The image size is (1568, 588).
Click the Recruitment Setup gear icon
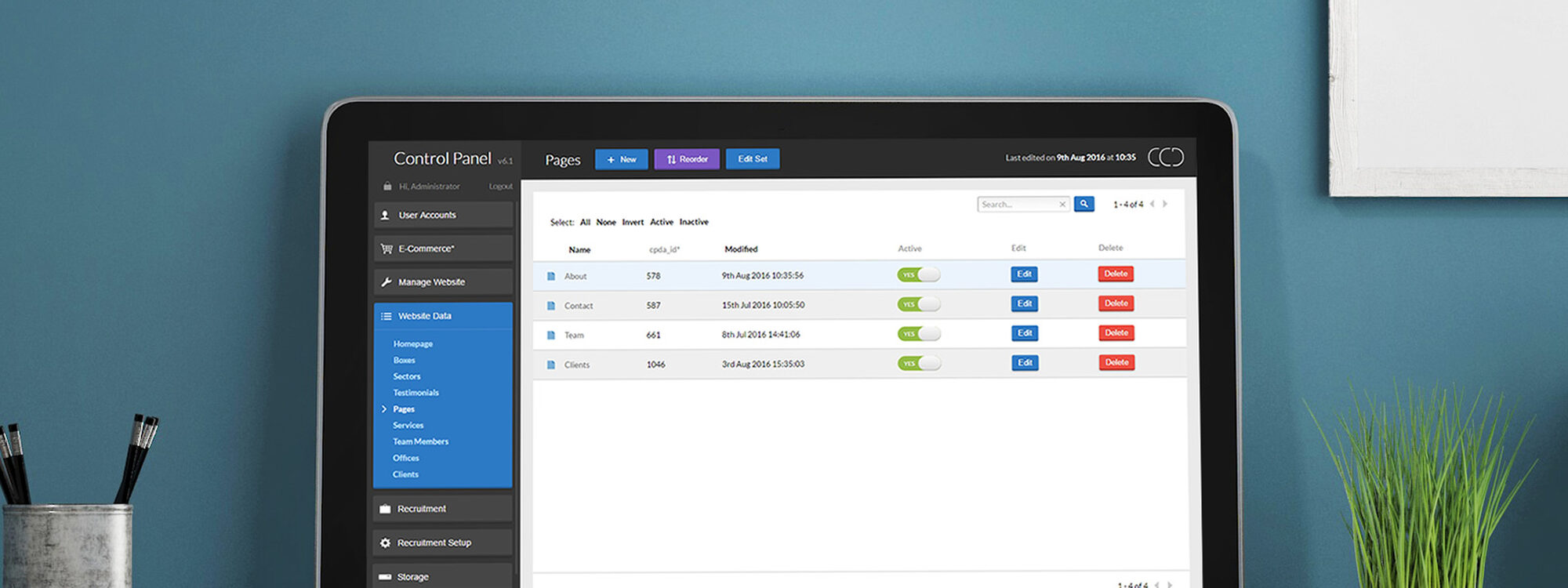(385, 543)
